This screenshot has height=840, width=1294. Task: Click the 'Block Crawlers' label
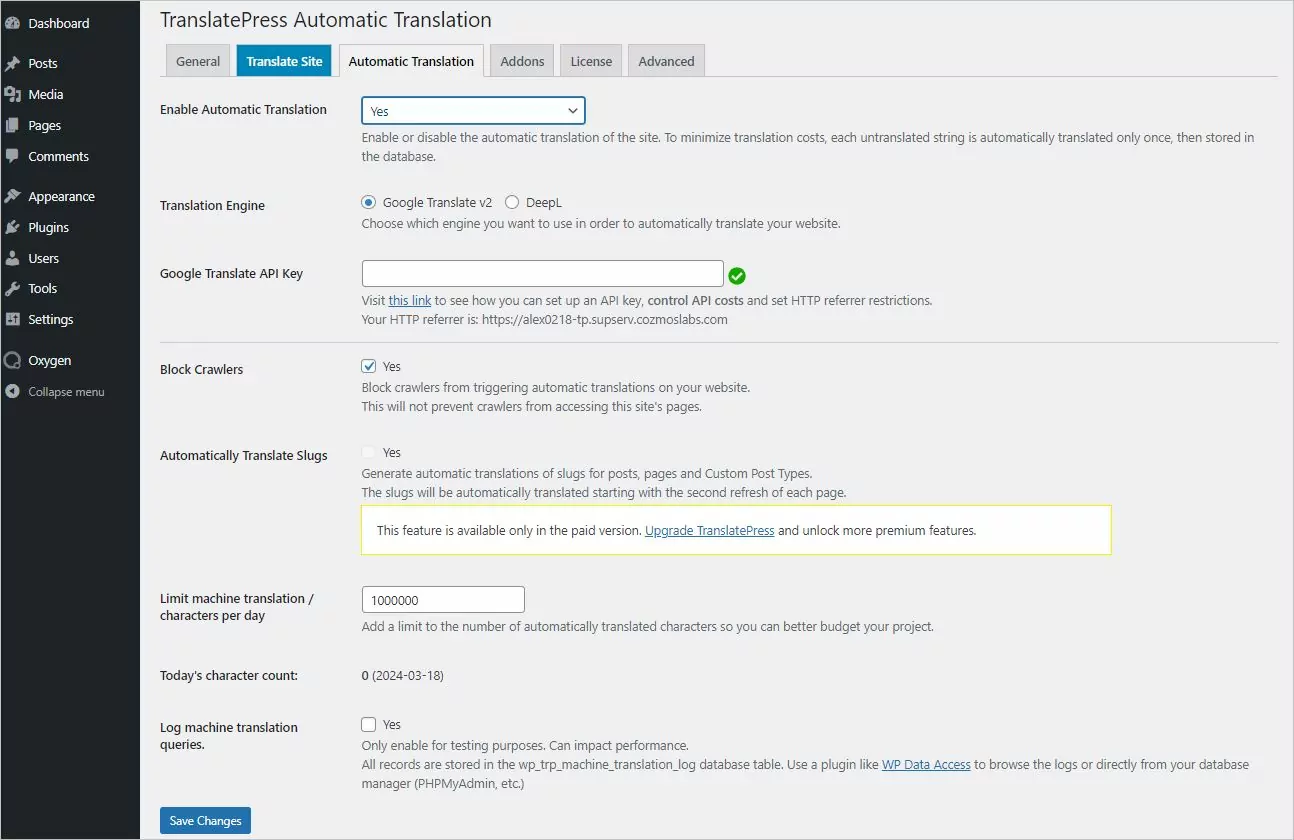[202, 369]
